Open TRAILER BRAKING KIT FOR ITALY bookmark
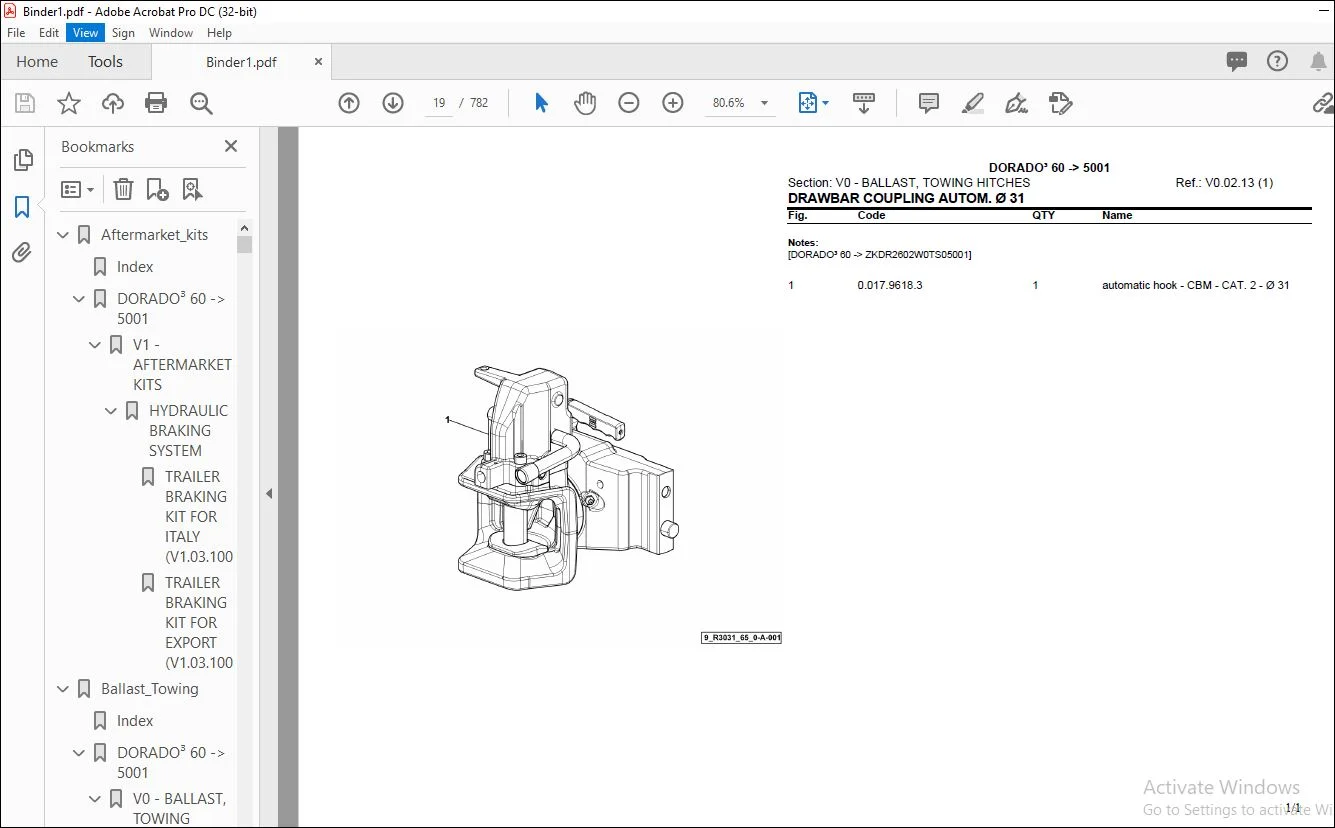This screenshot has width=1335, height=828. [198, 517]
